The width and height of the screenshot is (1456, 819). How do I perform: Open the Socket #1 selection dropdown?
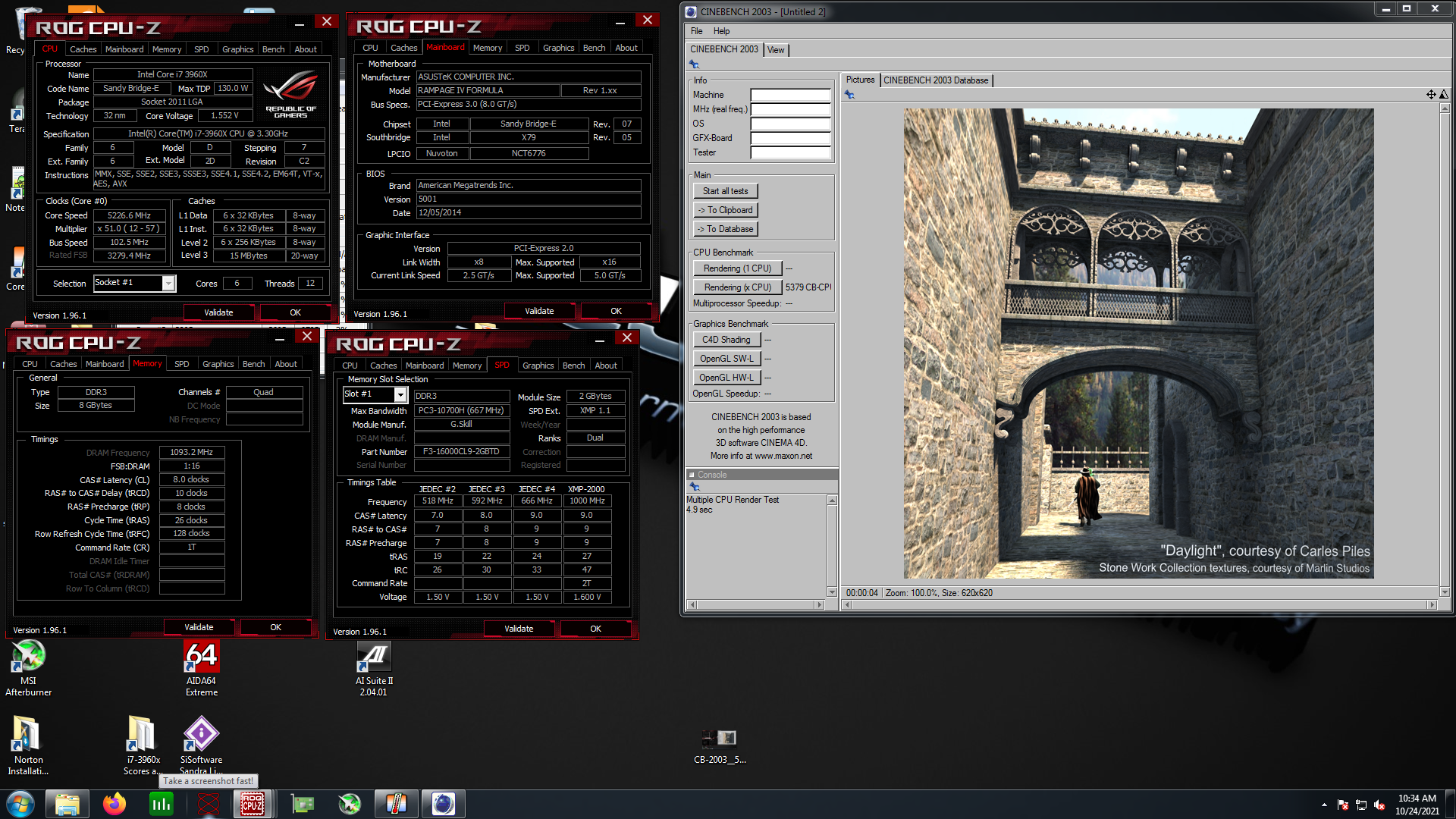[x=168, y=283]
